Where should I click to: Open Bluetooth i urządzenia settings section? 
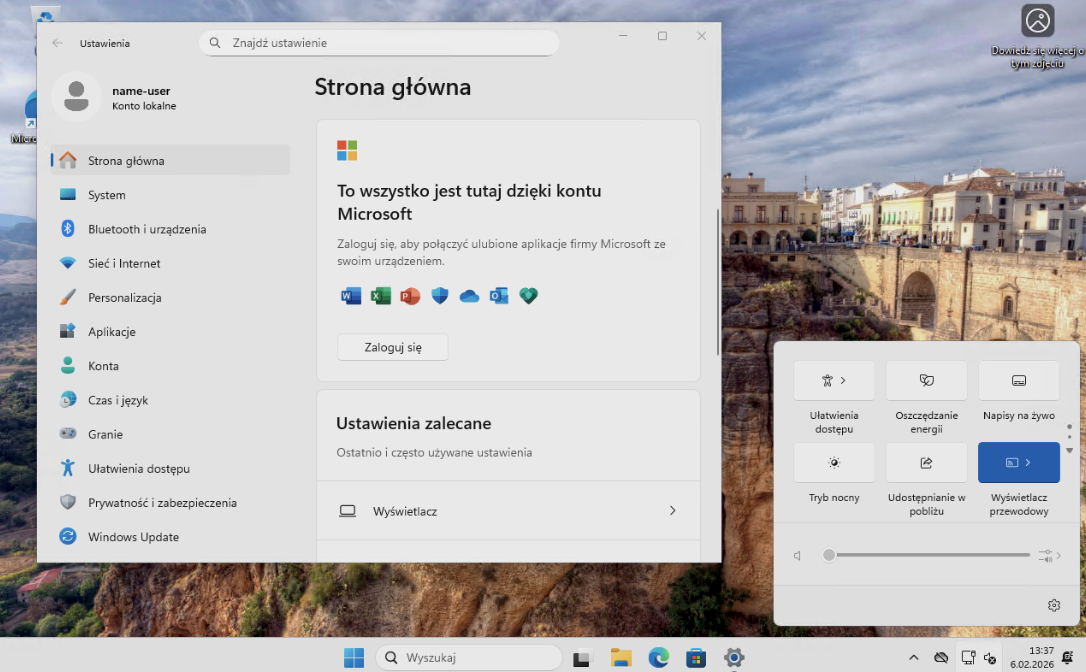[x=147, y=229]
